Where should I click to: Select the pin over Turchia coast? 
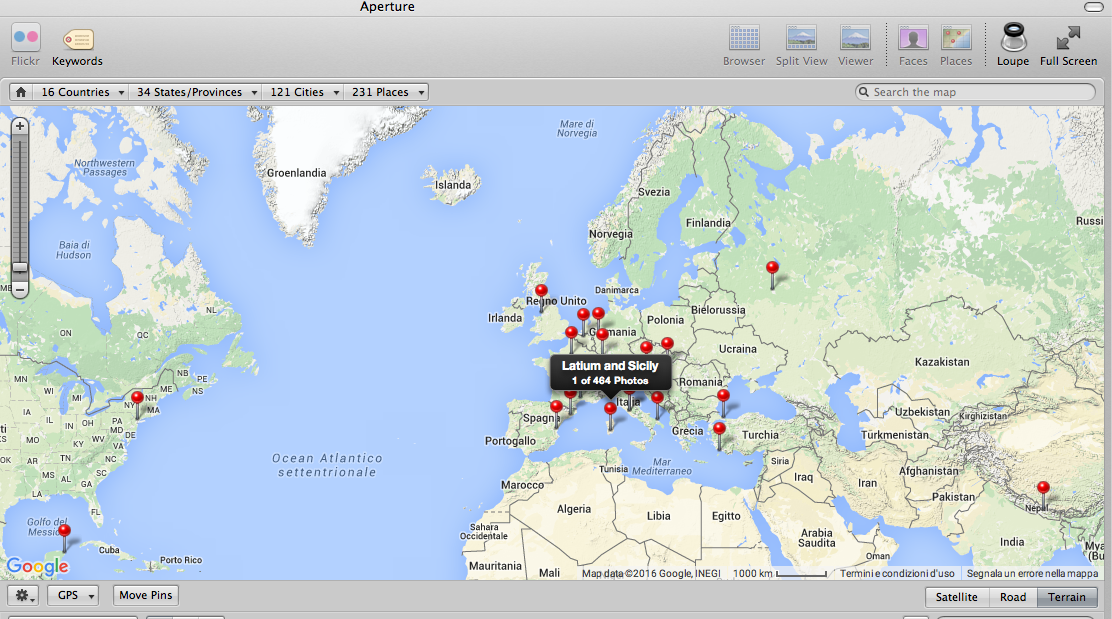pyautogui.click(x=719, y=428)
